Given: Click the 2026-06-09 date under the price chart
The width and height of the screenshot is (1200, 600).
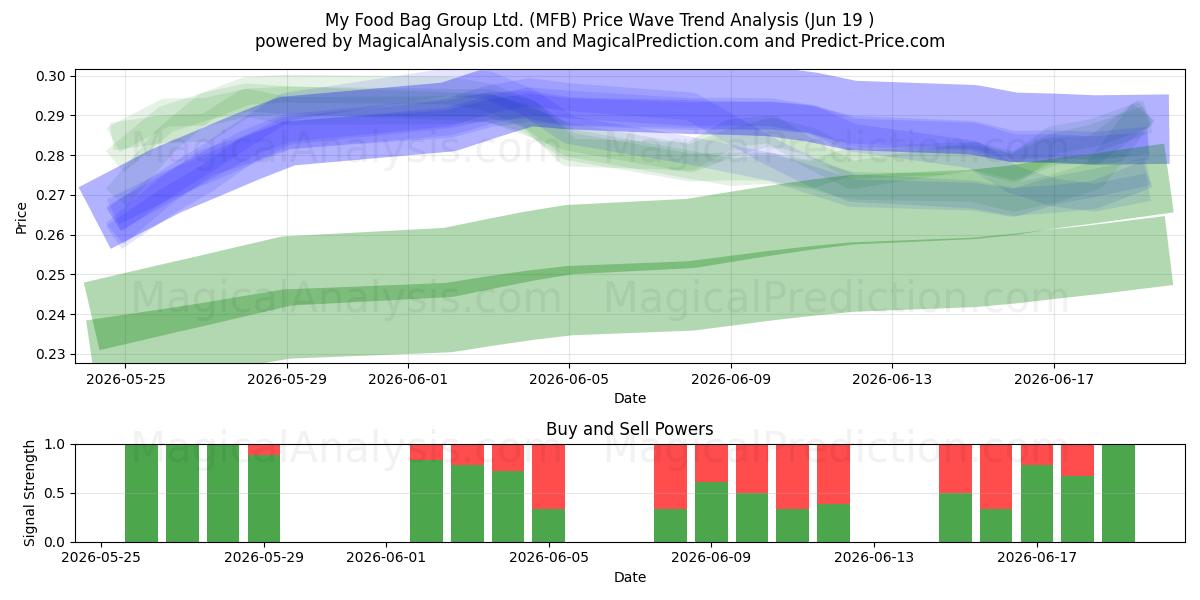Looking at the screenshot, I should (x=731, y=379).
